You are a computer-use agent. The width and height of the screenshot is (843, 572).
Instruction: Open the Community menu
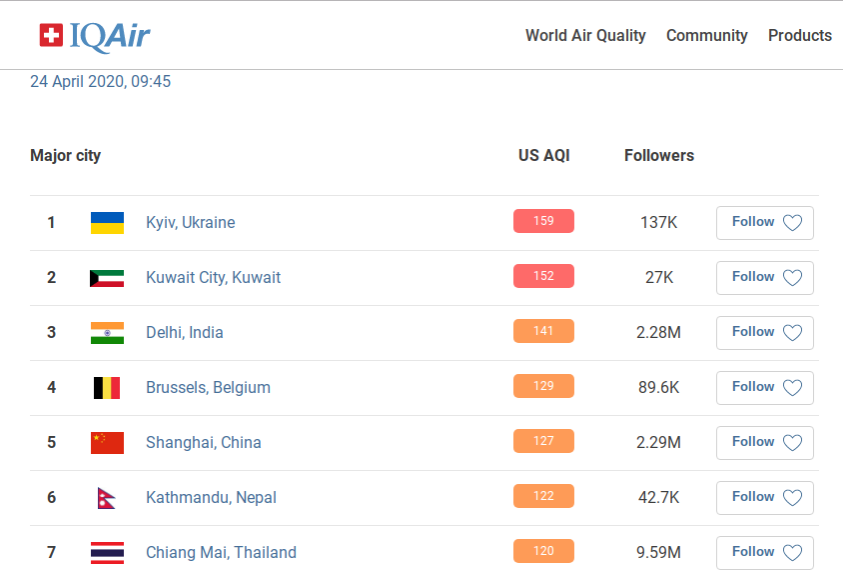(x=707, y=36)
